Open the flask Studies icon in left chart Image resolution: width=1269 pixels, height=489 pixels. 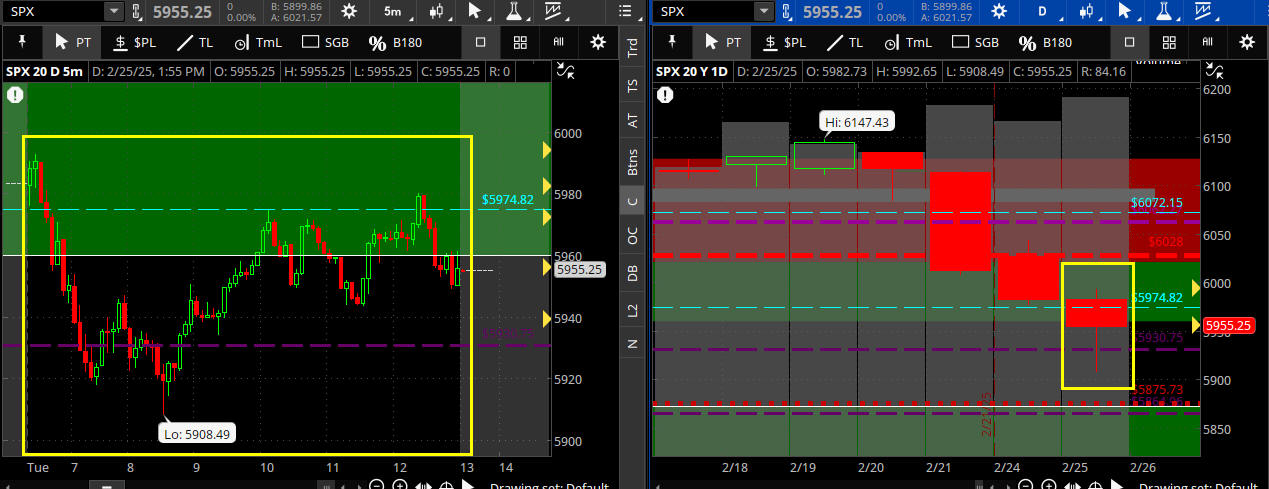coord(515,12)
